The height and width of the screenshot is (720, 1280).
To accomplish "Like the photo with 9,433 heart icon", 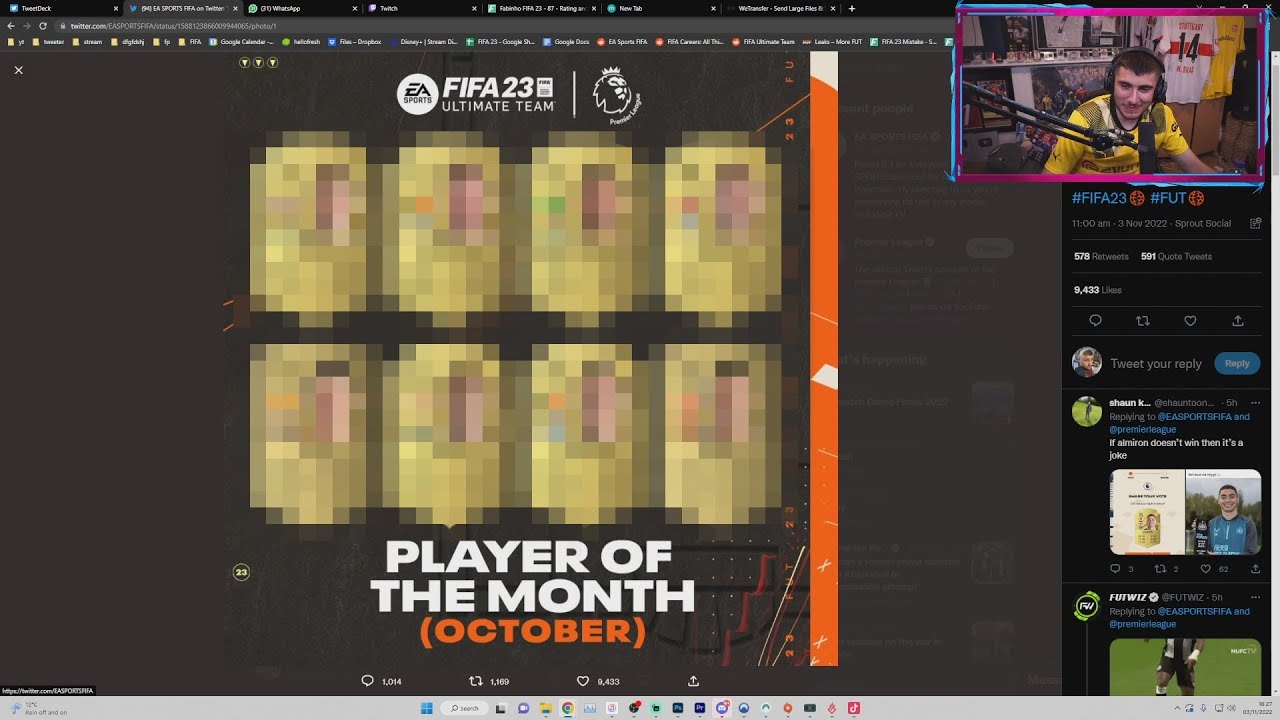I will tap(583, 681).
